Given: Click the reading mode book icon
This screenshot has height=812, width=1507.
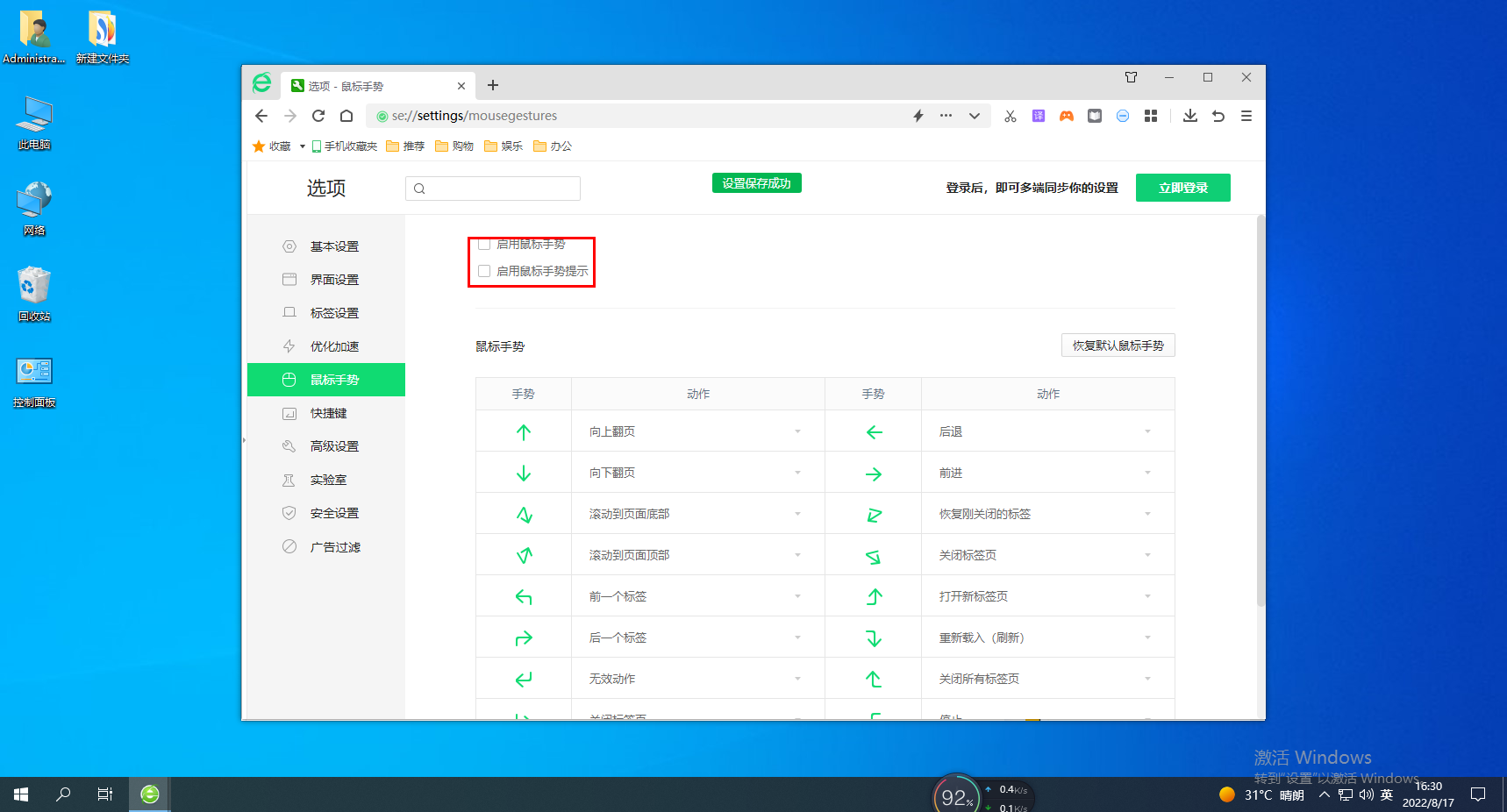Looking at the screenshot, I should pos(1095,116).
